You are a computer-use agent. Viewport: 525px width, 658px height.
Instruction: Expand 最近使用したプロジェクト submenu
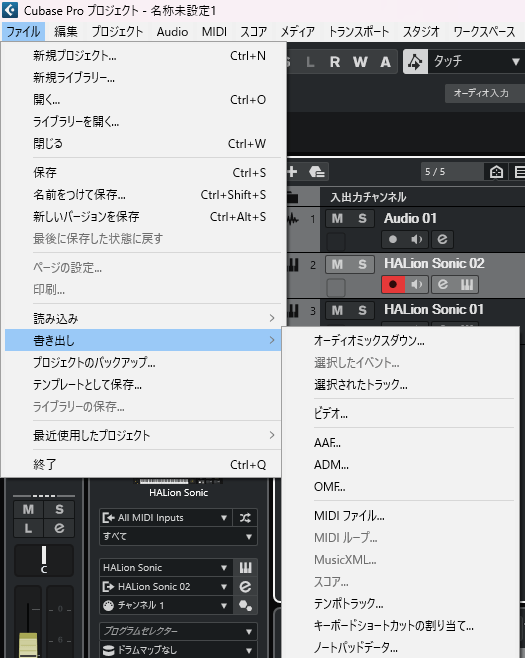coord(143,435)
